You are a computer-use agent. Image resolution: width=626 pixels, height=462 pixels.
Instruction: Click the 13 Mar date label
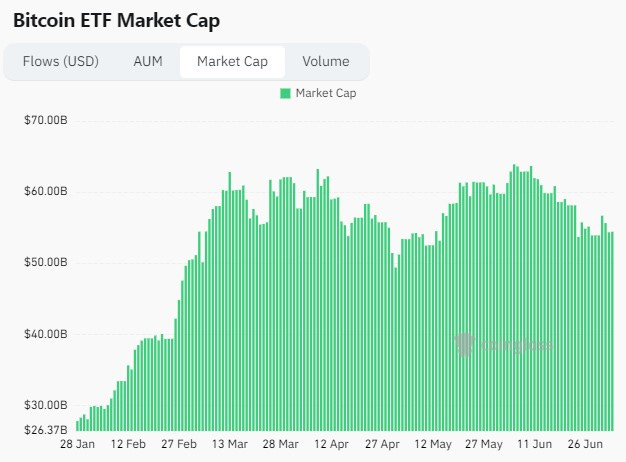pos(230,444)
